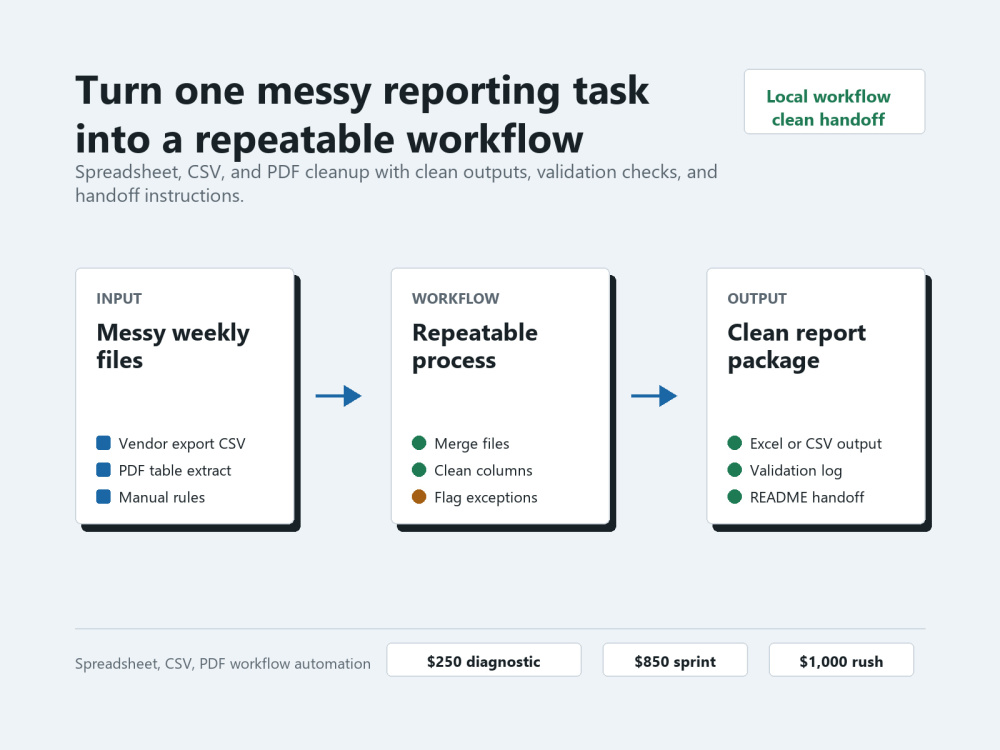Click the README handoff text
The image size is (1000, 750).
tap(807, 497)
